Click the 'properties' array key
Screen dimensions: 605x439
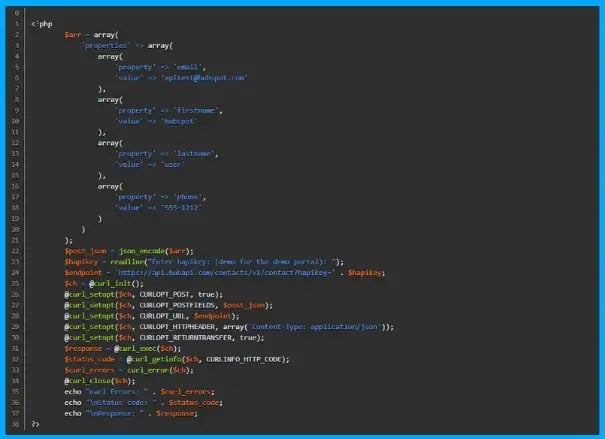[106, 46]
